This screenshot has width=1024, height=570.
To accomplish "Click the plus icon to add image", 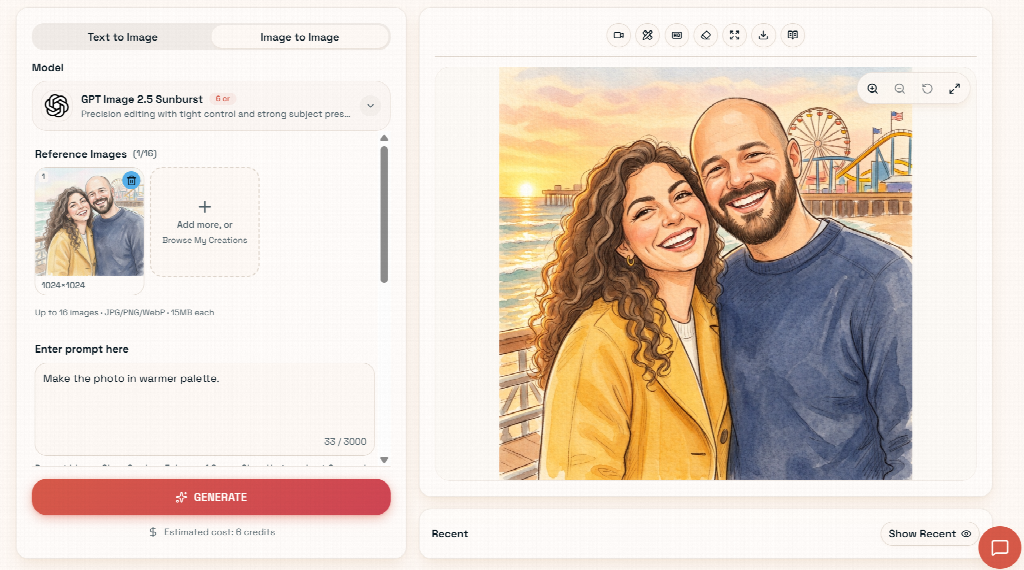I will pos(204,207).
